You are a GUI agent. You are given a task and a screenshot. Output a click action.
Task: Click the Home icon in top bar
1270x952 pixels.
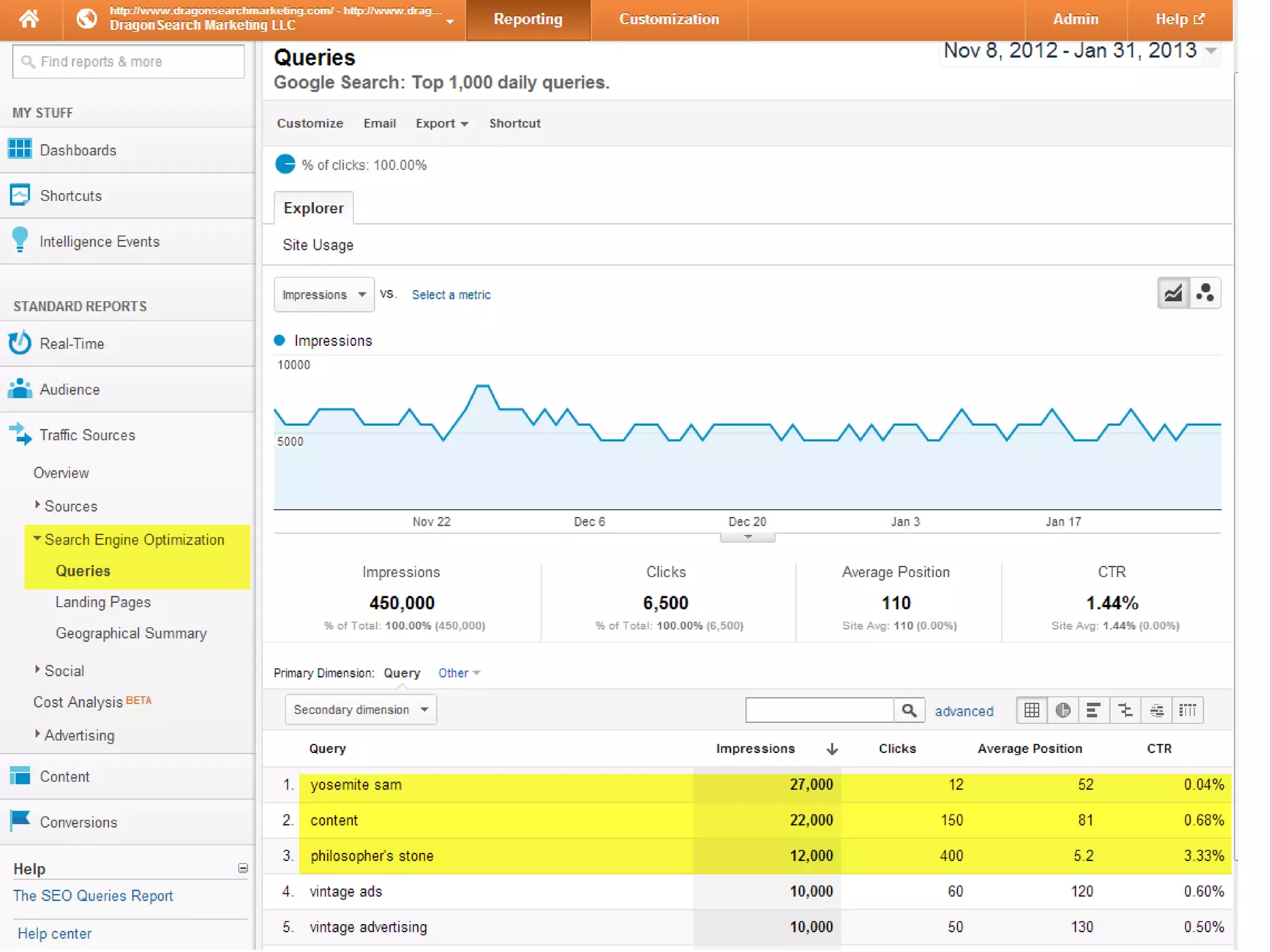click(29, 19)
